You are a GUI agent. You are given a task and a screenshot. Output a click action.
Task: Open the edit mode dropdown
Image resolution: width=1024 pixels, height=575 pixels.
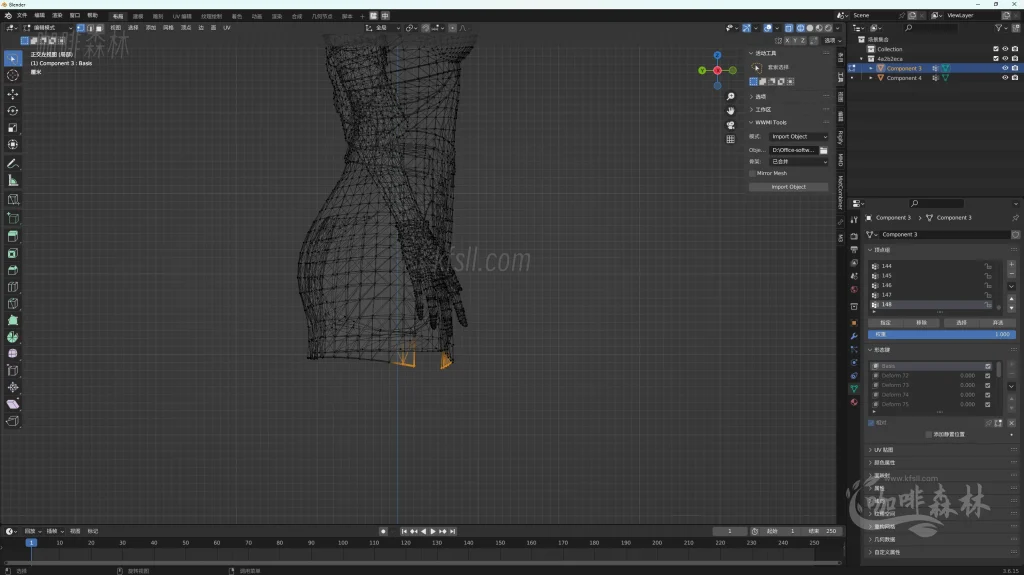(48, 28)
